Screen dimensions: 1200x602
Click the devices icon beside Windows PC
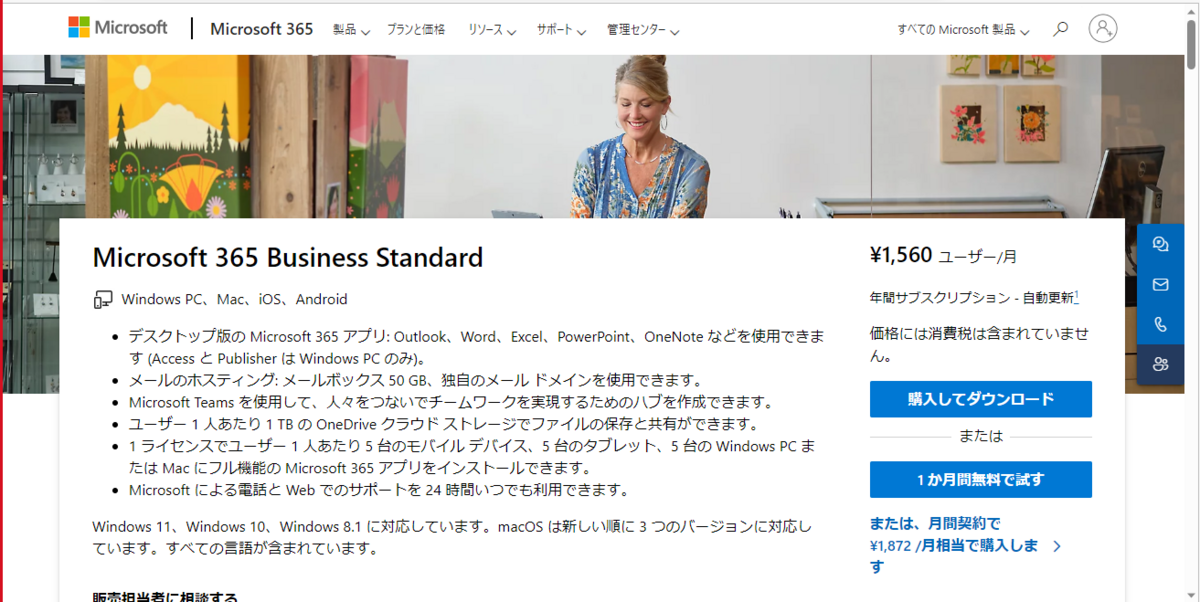(102, 299)
